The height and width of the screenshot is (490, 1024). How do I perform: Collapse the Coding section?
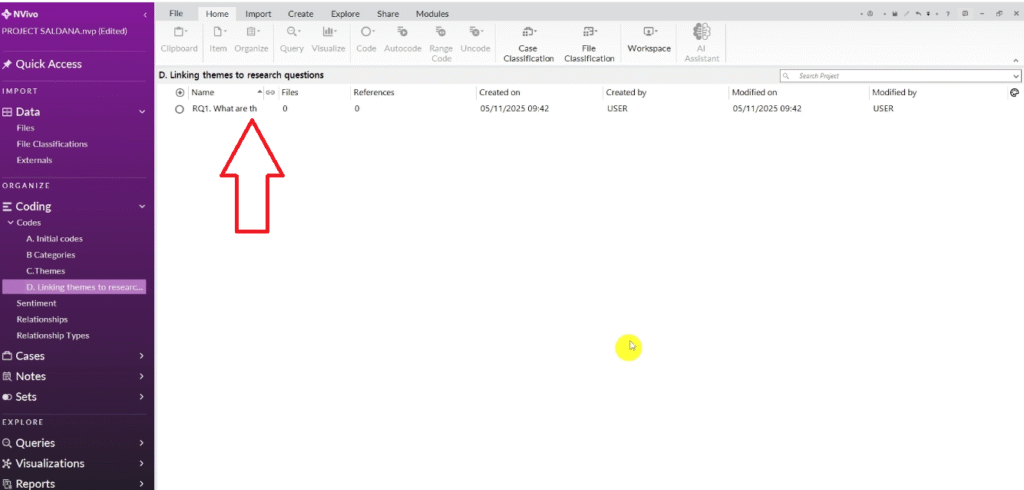tap(141, 207)
